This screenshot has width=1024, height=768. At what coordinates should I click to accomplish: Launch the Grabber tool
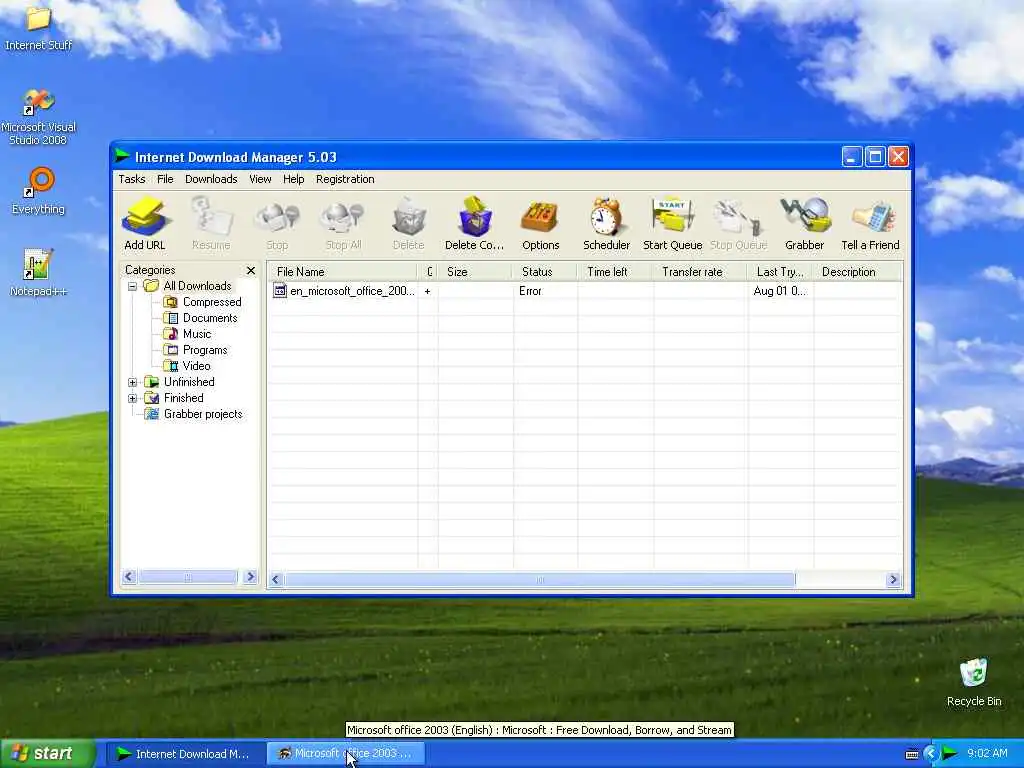805,223
